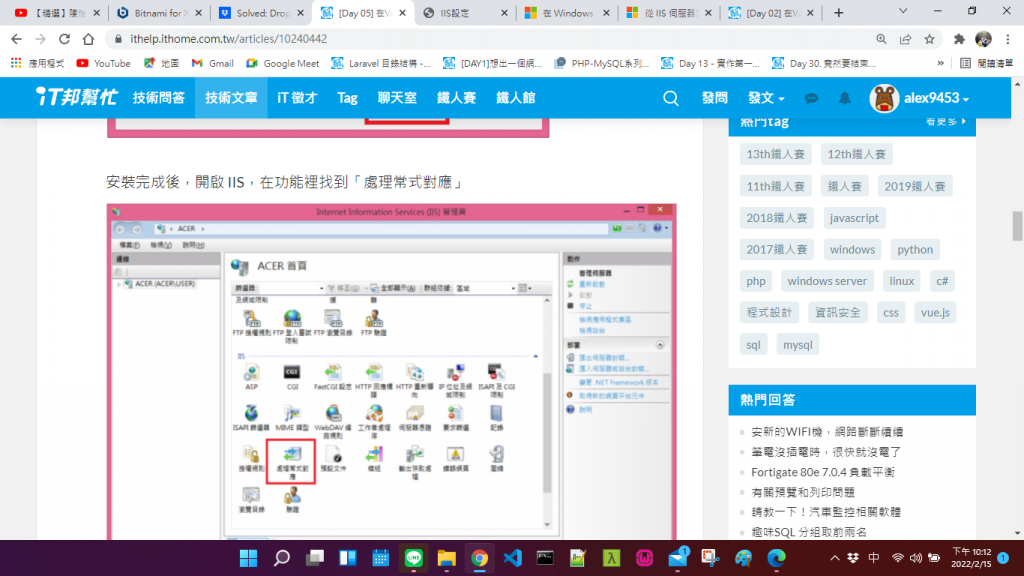Open the 技術問答 nav item
Image resolution: width=1024 pixels, height=576 pixels.
click(159, 98)
